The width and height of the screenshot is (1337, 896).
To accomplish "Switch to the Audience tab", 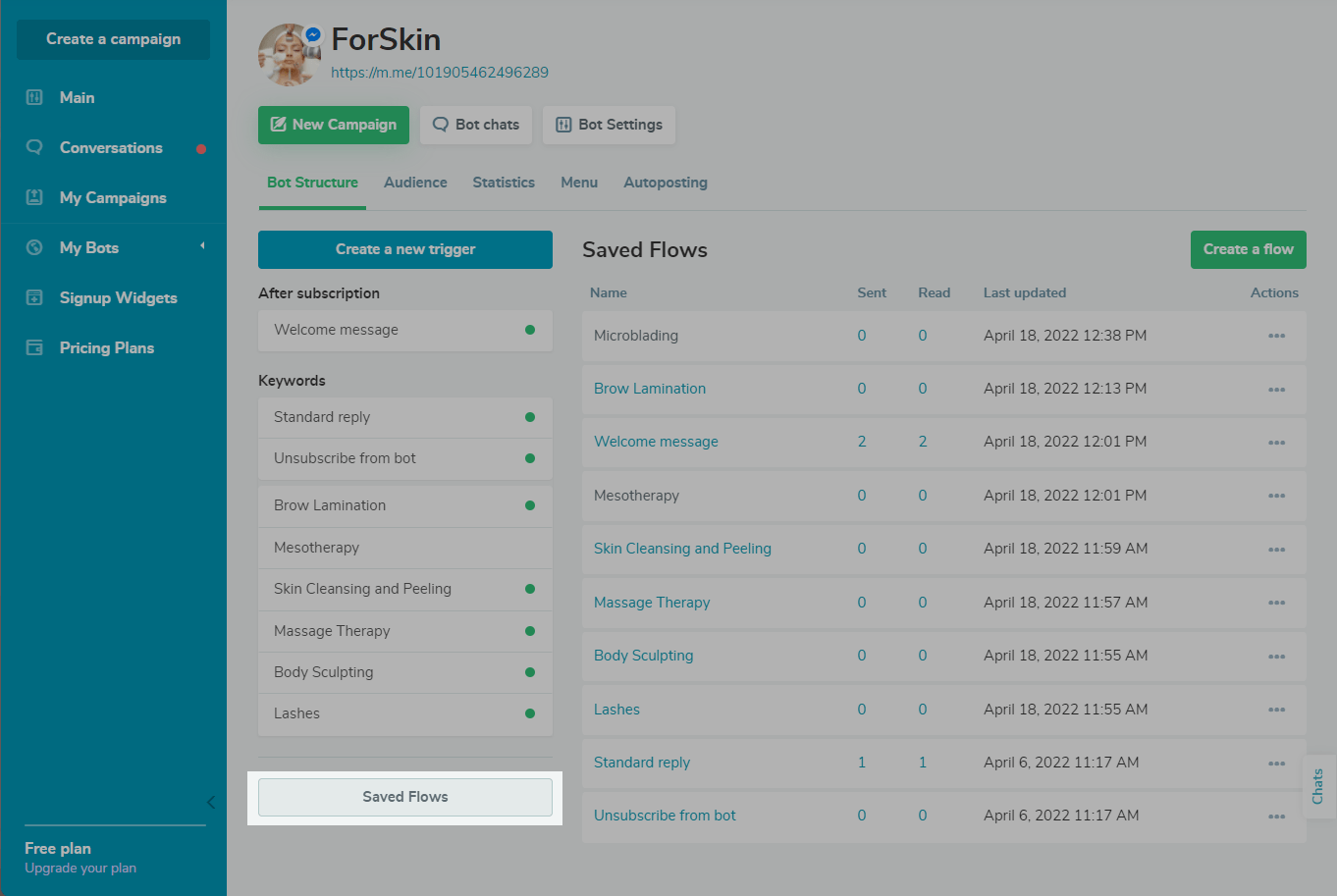I will (415, 183).
